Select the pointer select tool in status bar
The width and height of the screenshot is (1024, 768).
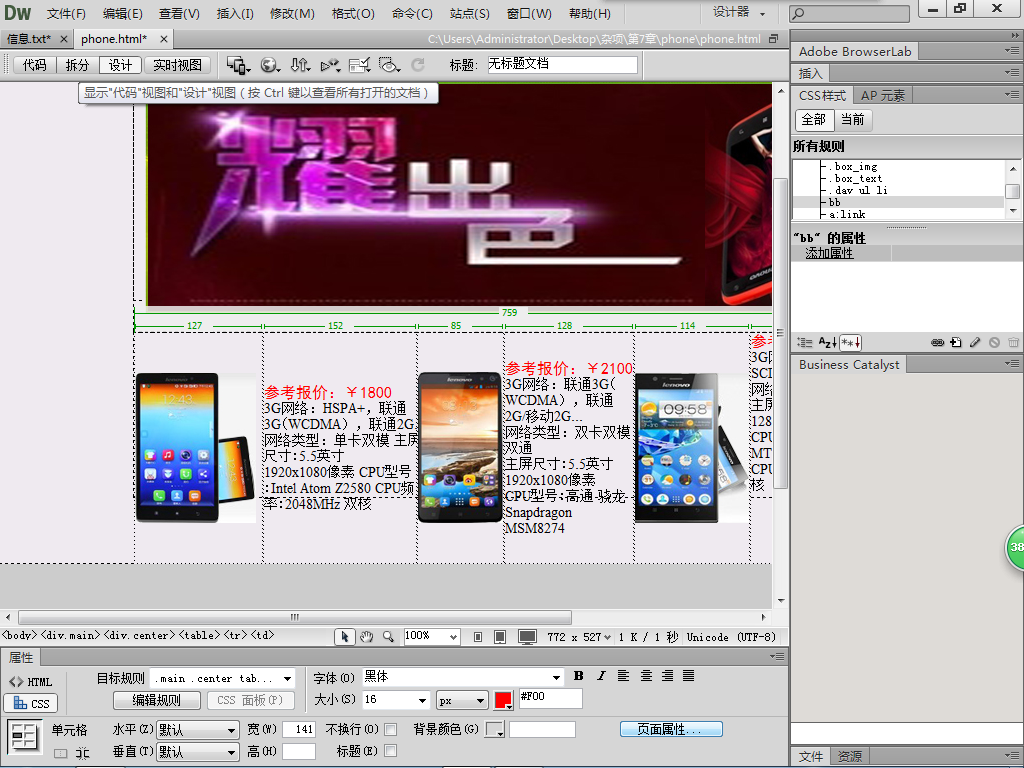tap(344, 637)
